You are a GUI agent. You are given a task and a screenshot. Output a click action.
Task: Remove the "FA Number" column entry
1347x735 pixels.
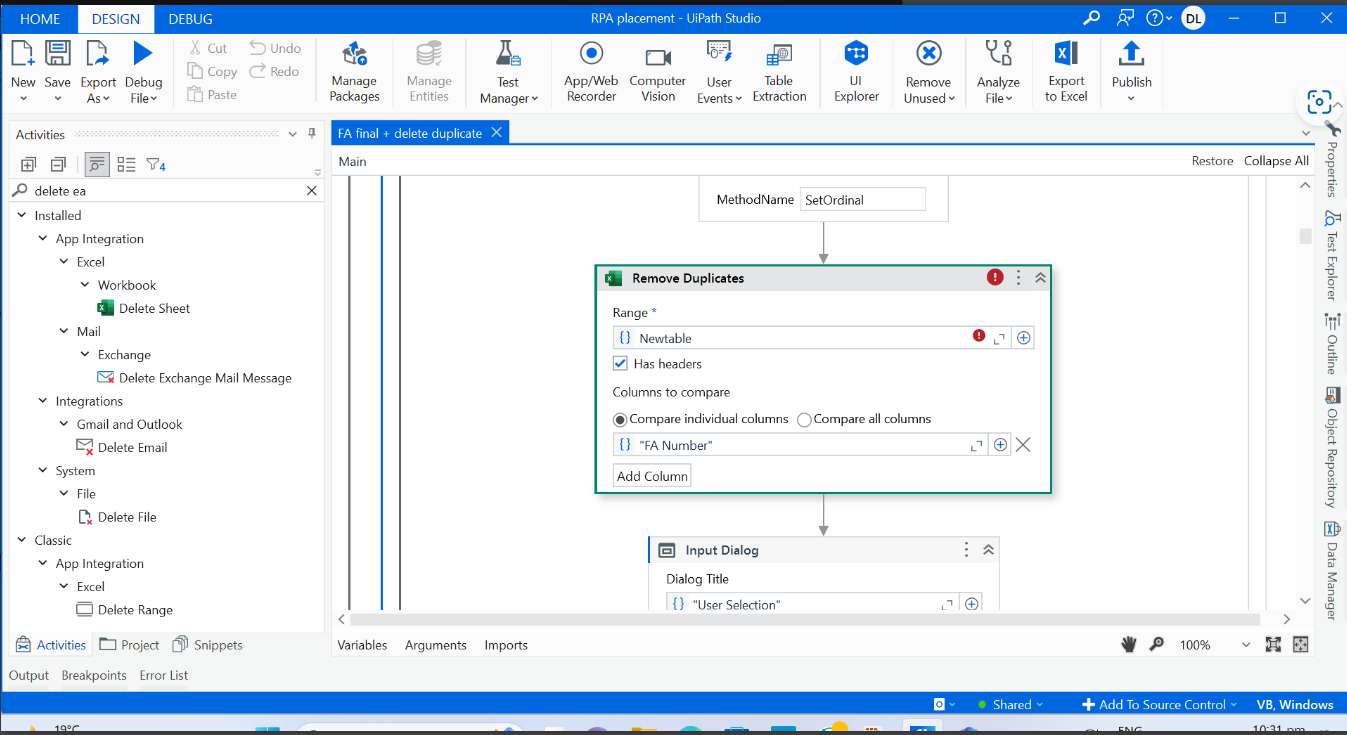coord(1023,445)
